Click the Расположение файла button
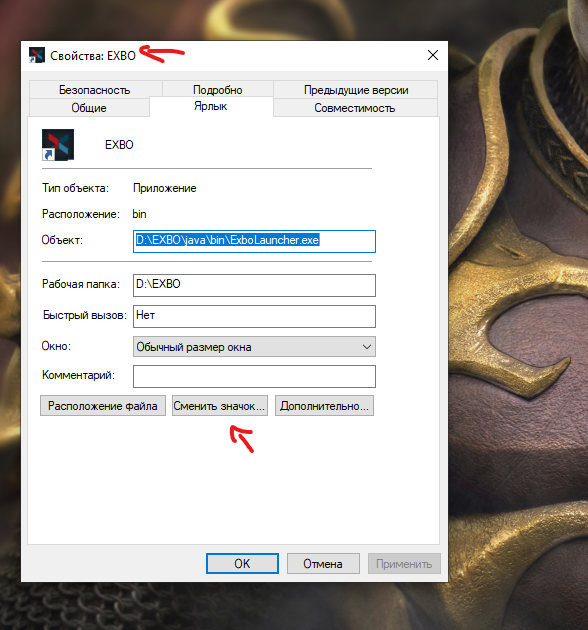This screenshot has width=588, height=630. click(x=103, y=406)
